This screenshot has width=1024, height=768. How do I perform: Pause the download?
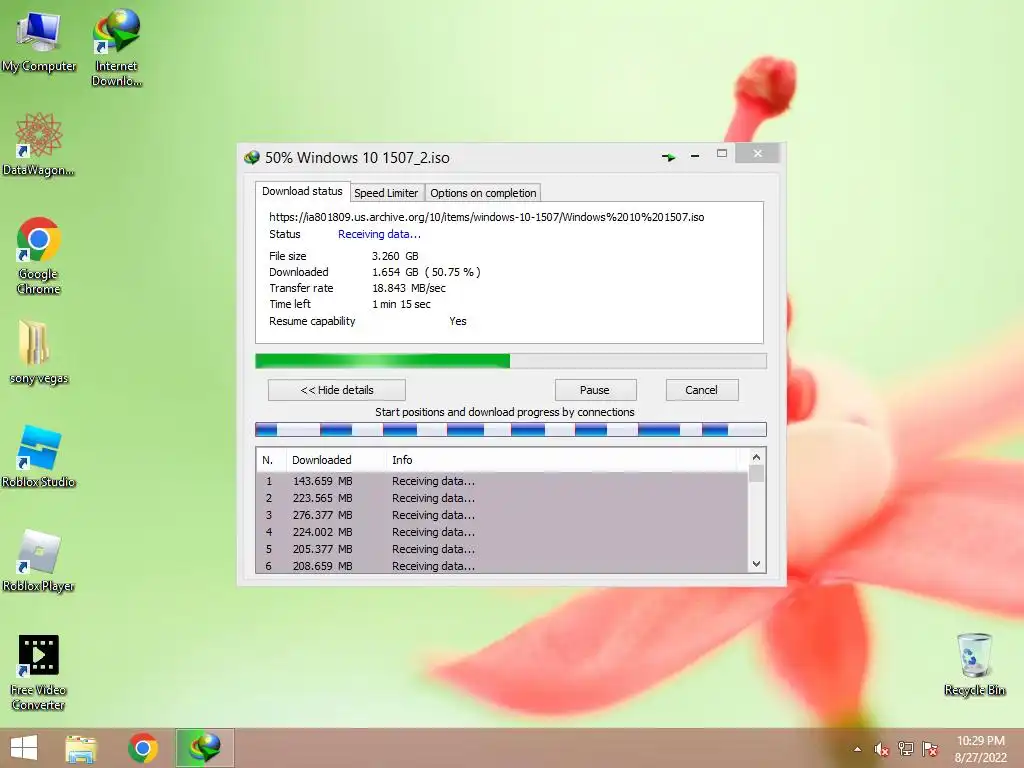coord(596,390)
